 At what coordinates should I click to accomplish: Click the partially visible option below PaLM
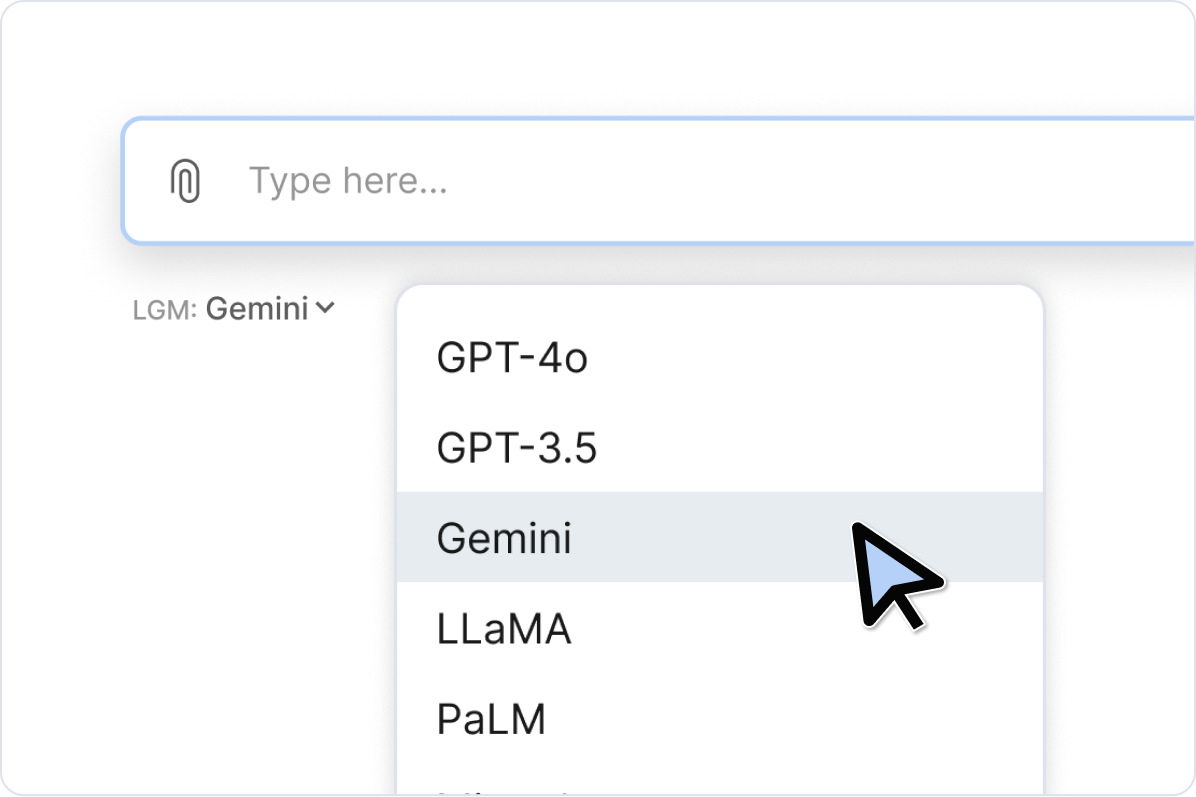point(500,790)
